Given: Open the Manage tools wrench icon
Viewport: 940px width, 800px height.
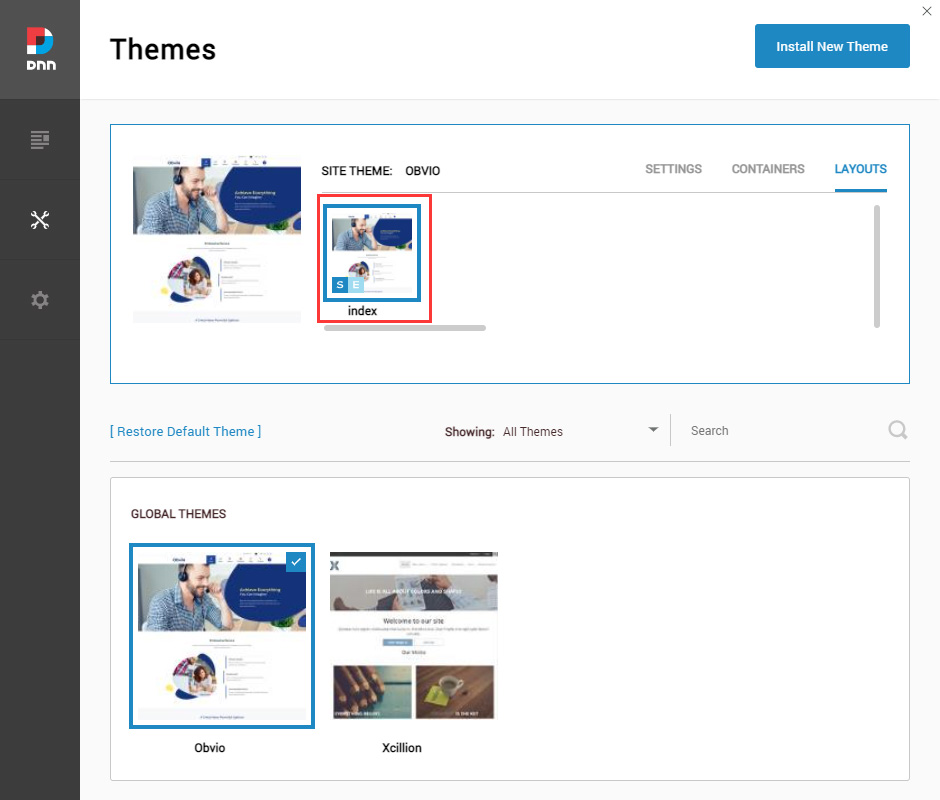Looking at the screenshot, I should click(40, 220).
